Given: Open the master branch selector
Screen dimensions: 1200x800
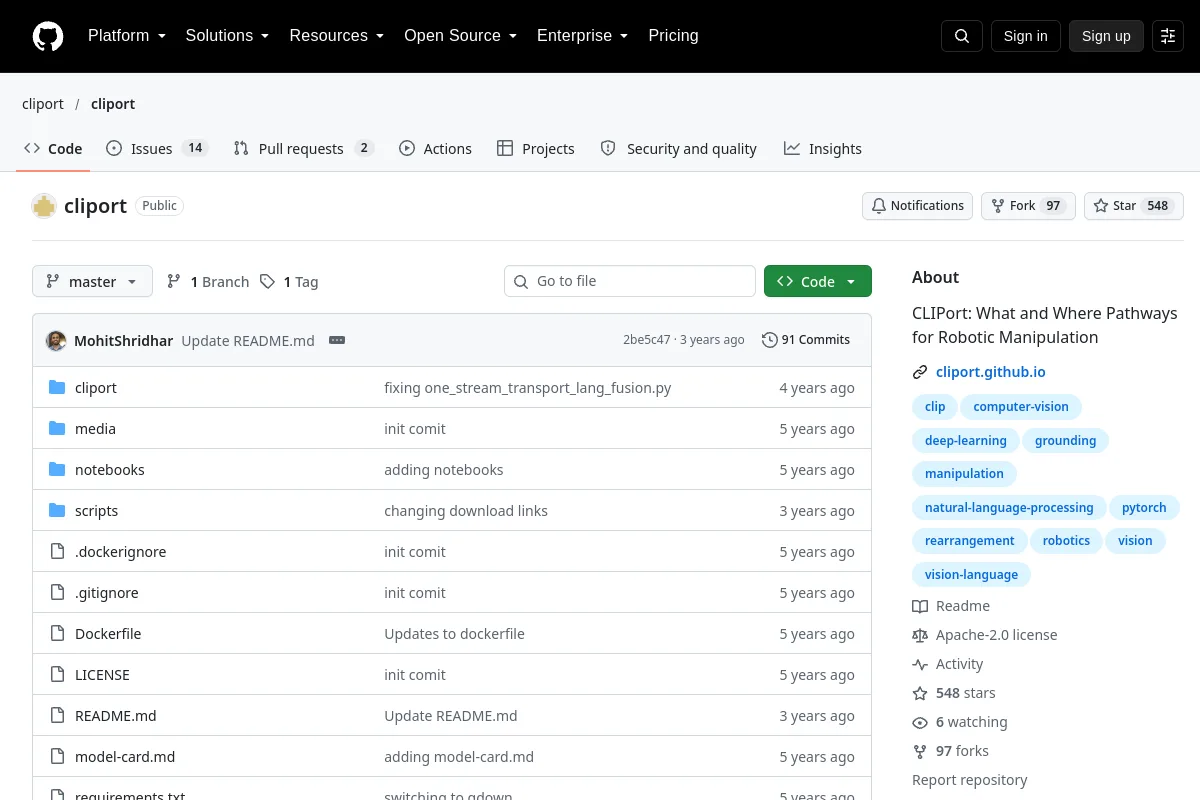Looking at the screenshot, I should [x=92, y=281].
